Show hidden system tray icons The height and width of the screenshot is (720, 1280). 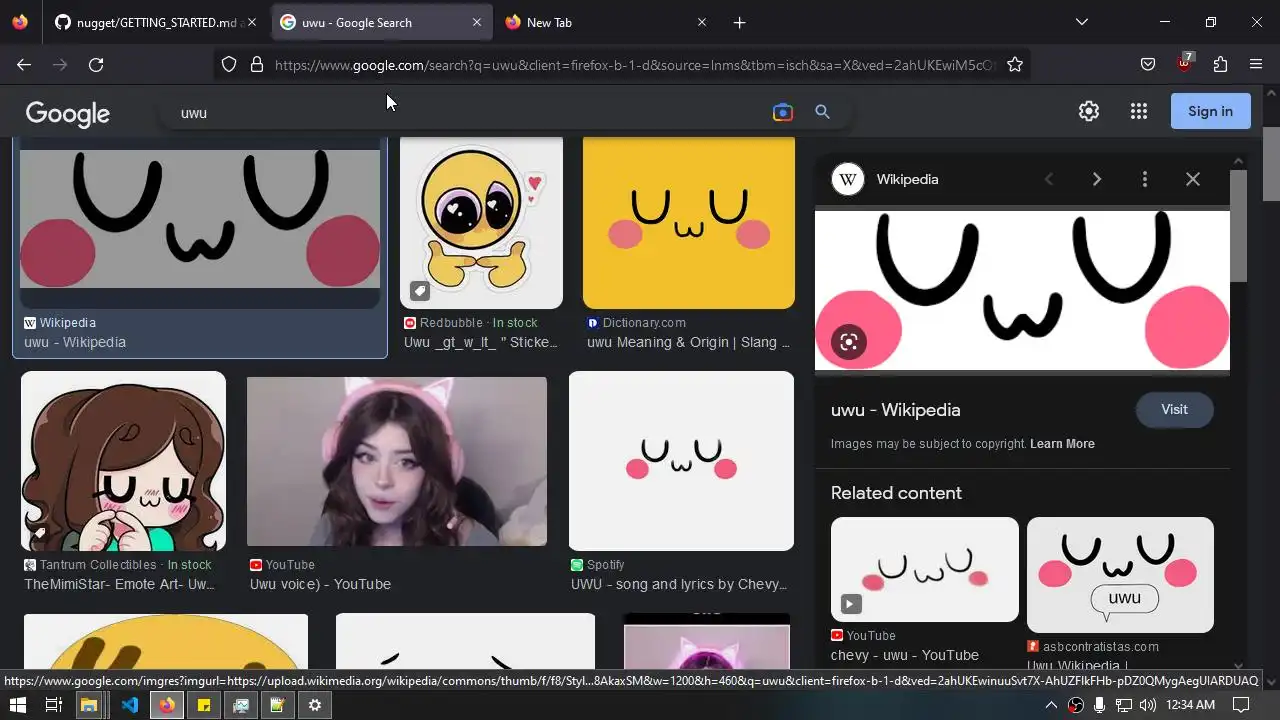tap(1051, 705)
